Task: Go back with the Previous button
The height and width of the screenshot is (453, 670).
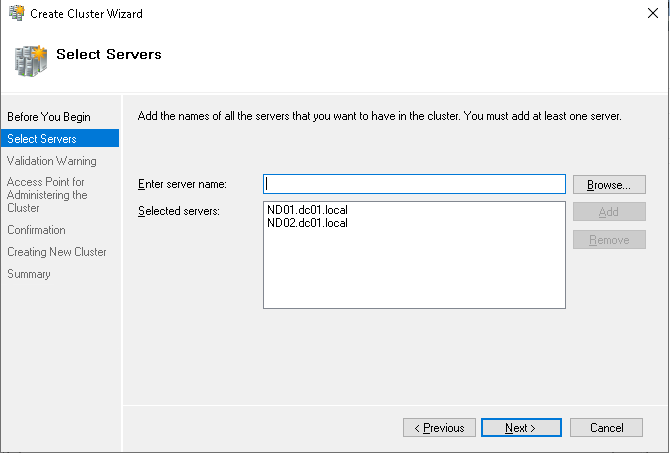Action: pos(439,428)
